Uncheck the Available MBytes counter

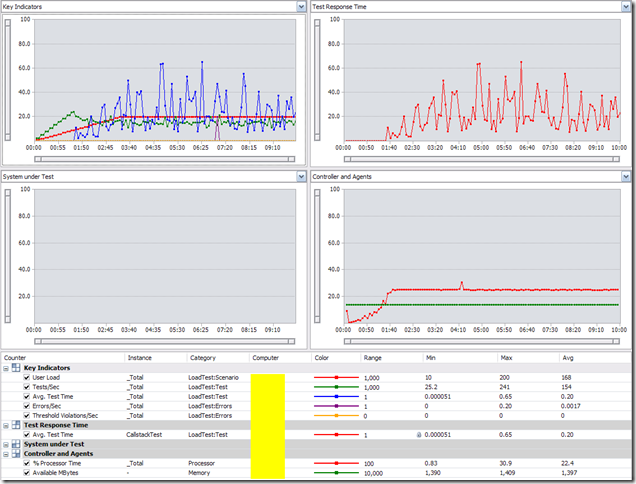tap(27, 473)
